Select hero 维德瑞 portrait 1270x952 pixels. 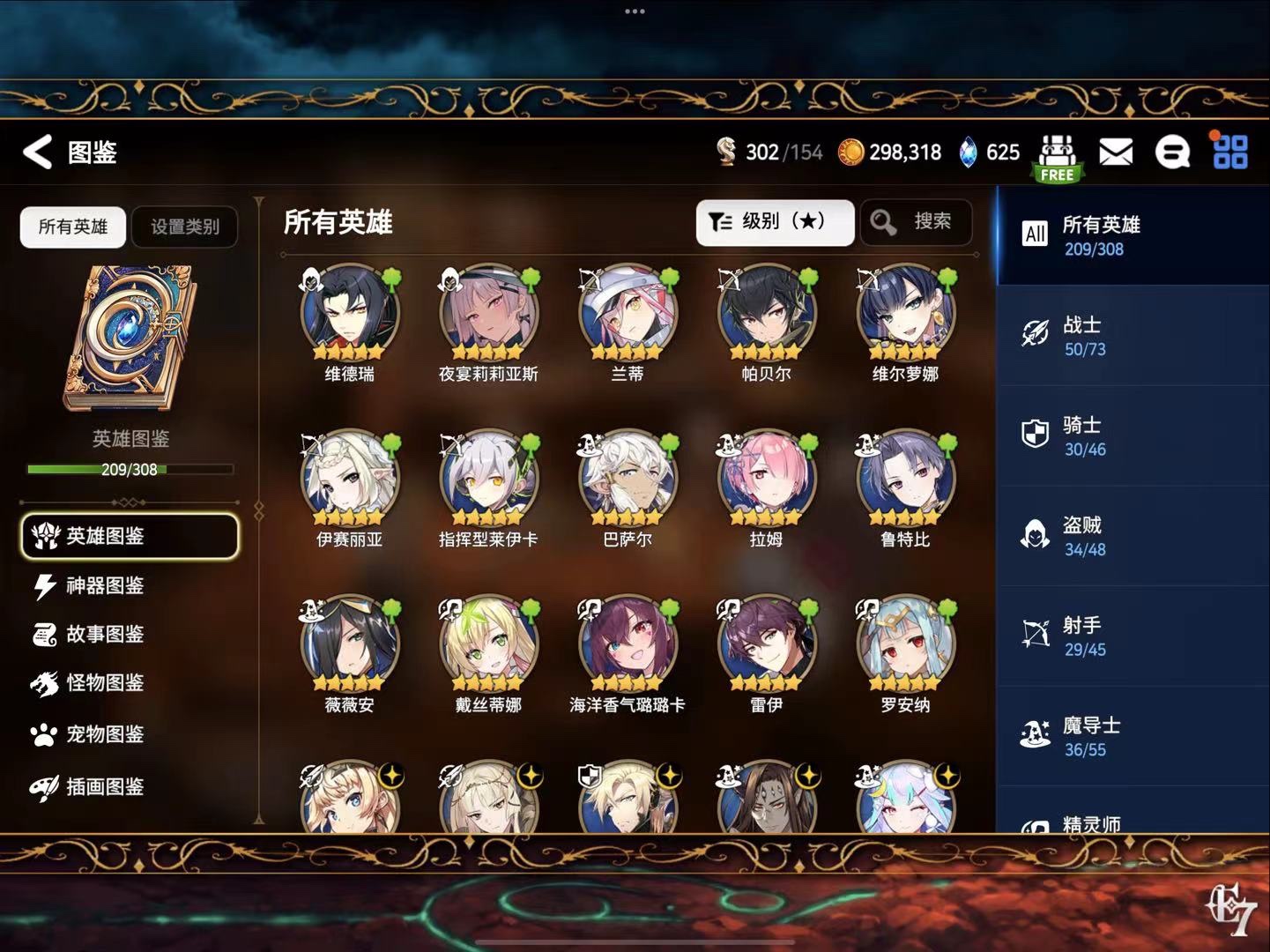pyautogui.click(x=350, y=315)
